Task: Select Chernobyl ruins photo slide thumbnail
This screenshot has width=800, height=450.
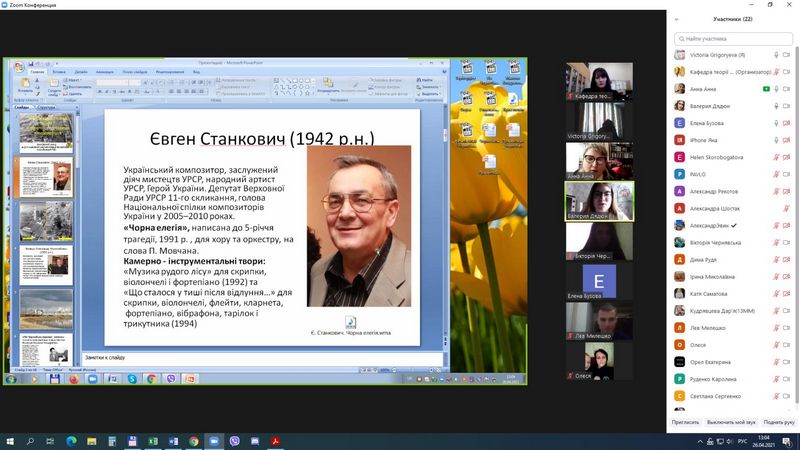Action: [x=46, y=221]
